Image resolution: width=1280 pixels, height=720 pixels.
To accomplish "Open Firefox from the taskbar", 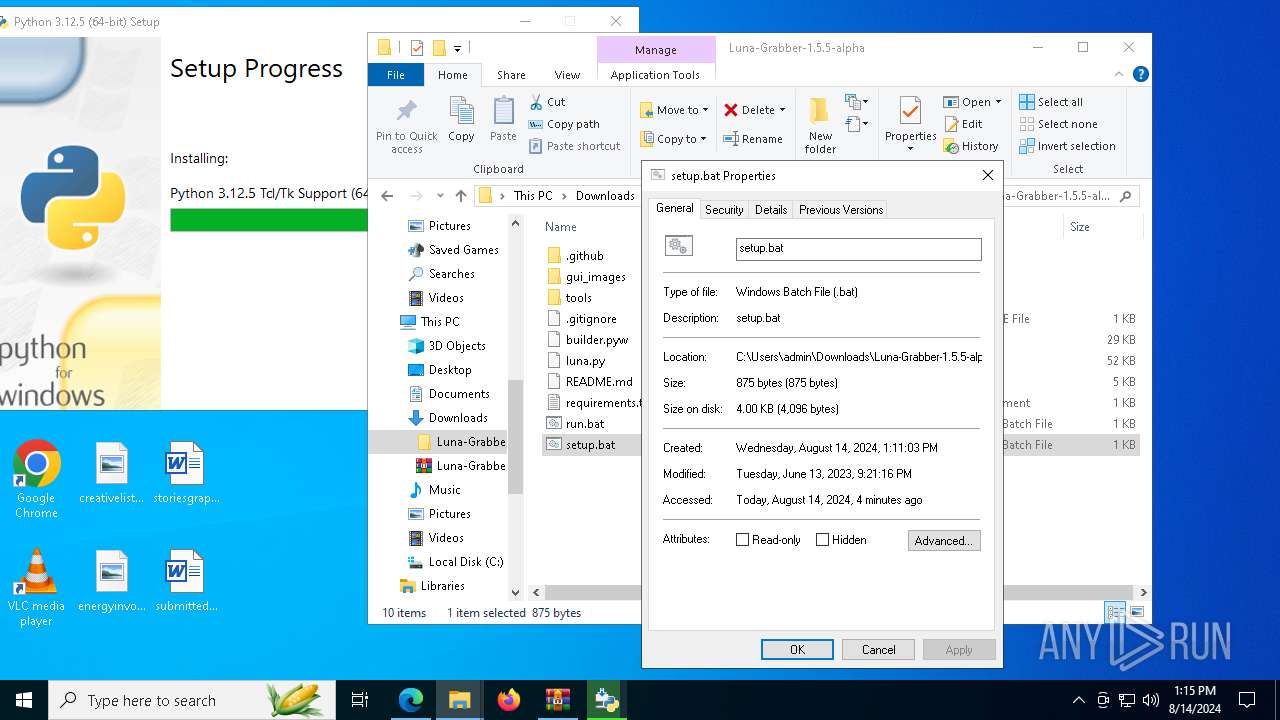I will pyautogui.click(x=509, y=700).
